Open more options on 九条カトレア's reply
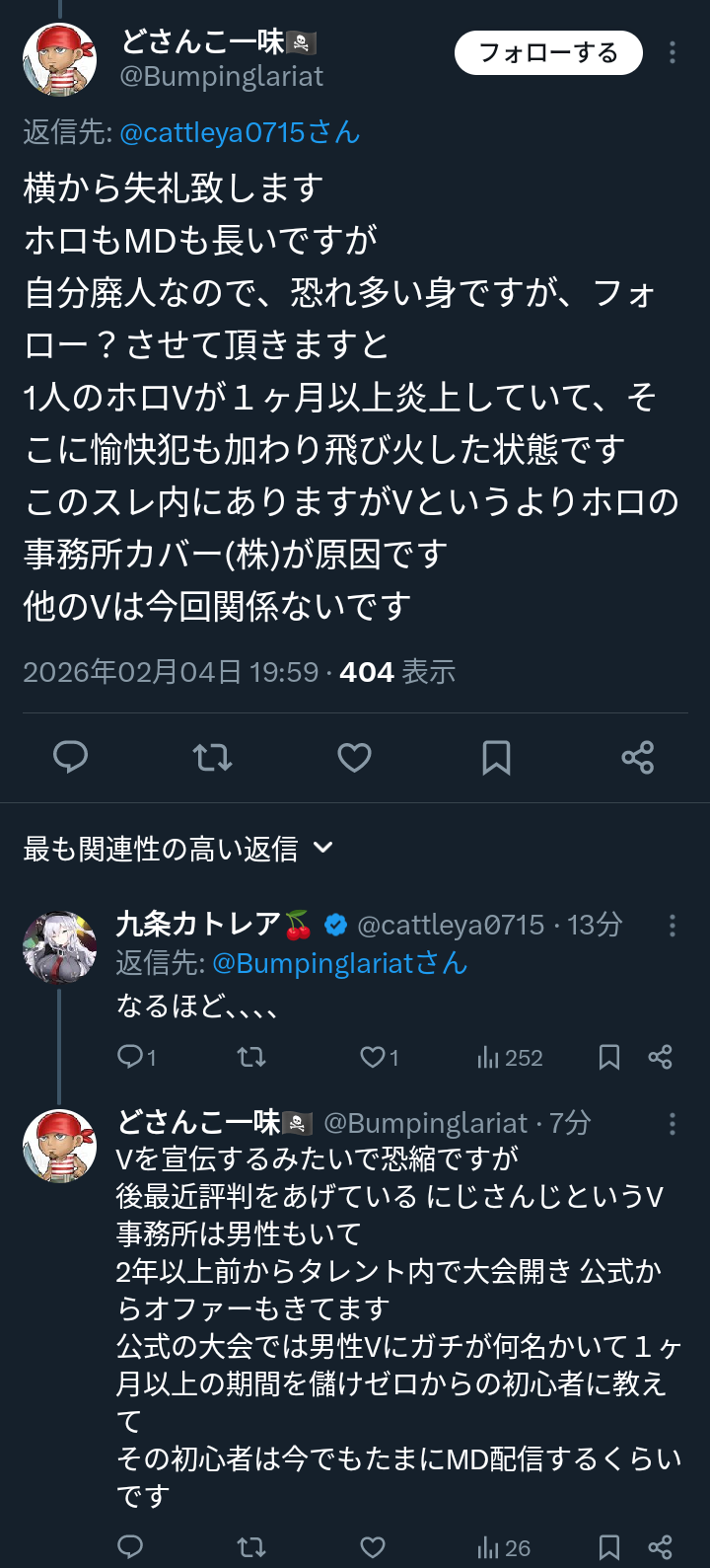The image size is (710, 1568). pos(673,926)
